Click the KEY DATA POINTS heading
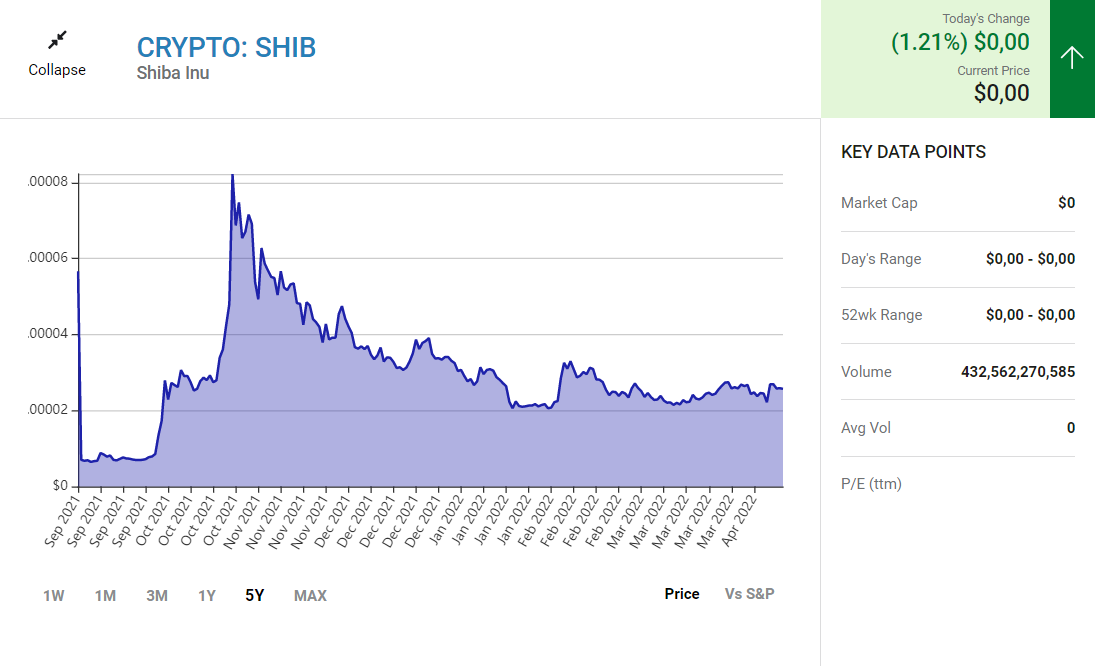1095x666 pixels. pos(913,152)
